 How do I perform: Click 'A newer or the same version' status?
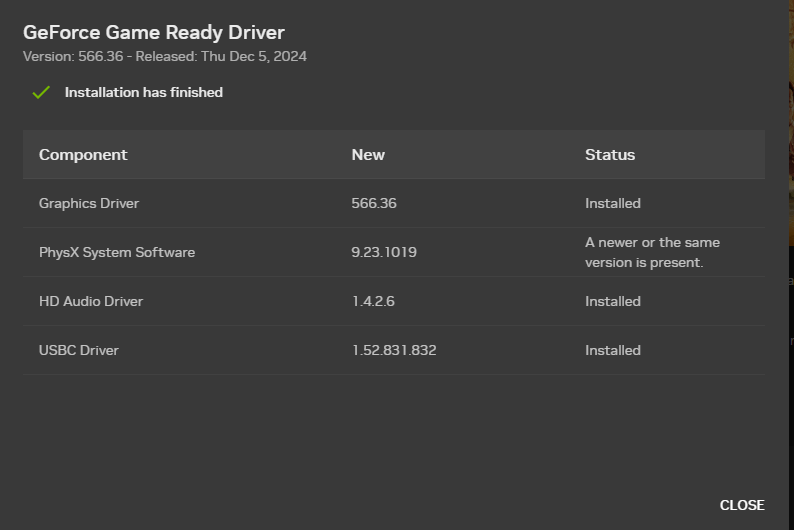click(652, 252)
